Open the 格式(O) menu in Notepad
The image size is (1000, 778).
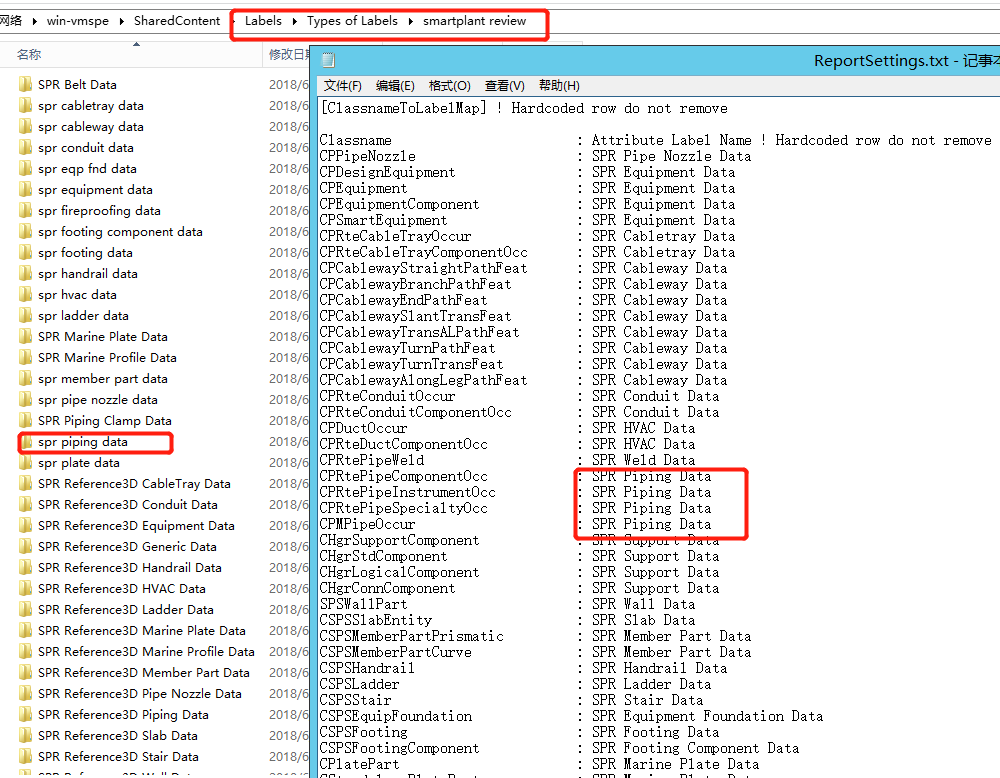coord(450,85)
